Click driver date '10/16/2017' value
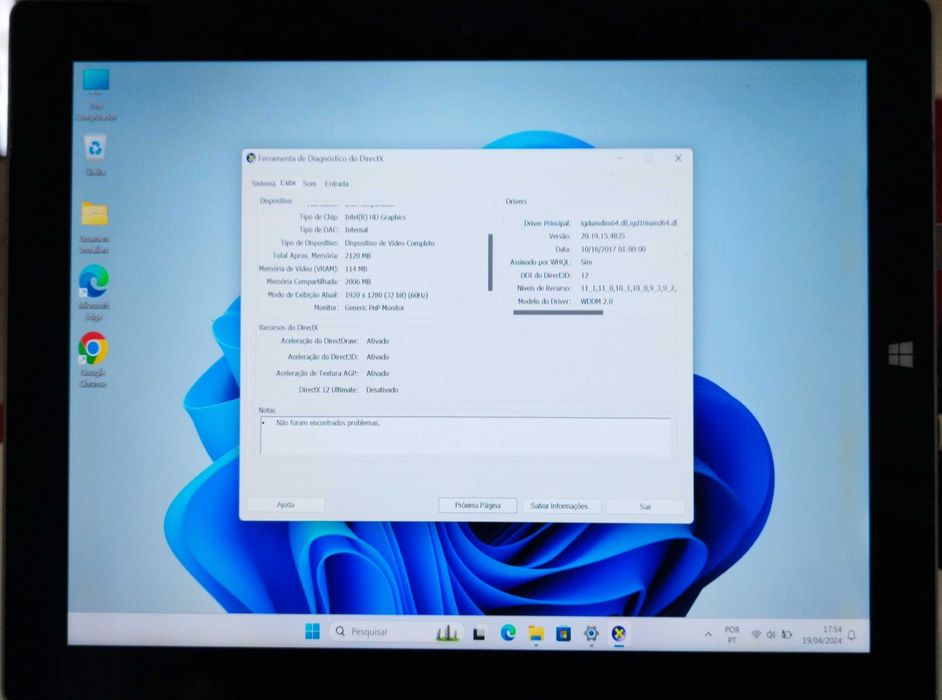The height and width of the screenshot is (700, 942). pos(613,249)
